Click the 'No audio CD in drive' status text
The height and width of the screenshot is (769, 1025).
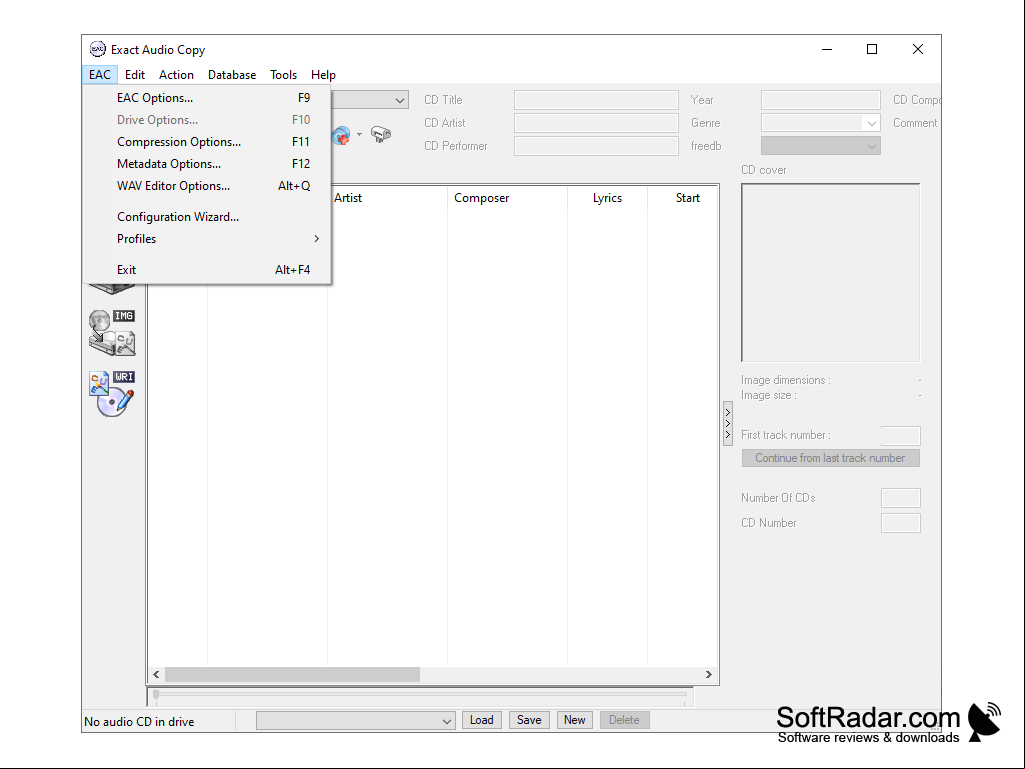click(x=139, y=722)
